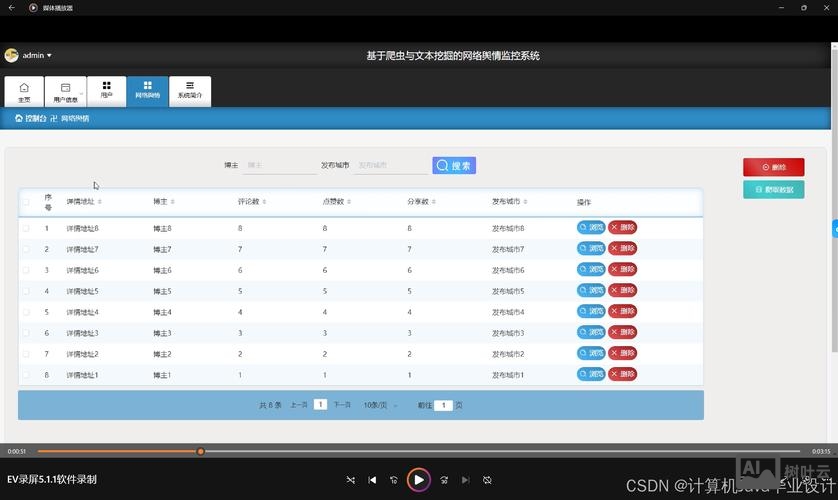
Task: Click the page vertical scrollbar
Action: point(834,200)
